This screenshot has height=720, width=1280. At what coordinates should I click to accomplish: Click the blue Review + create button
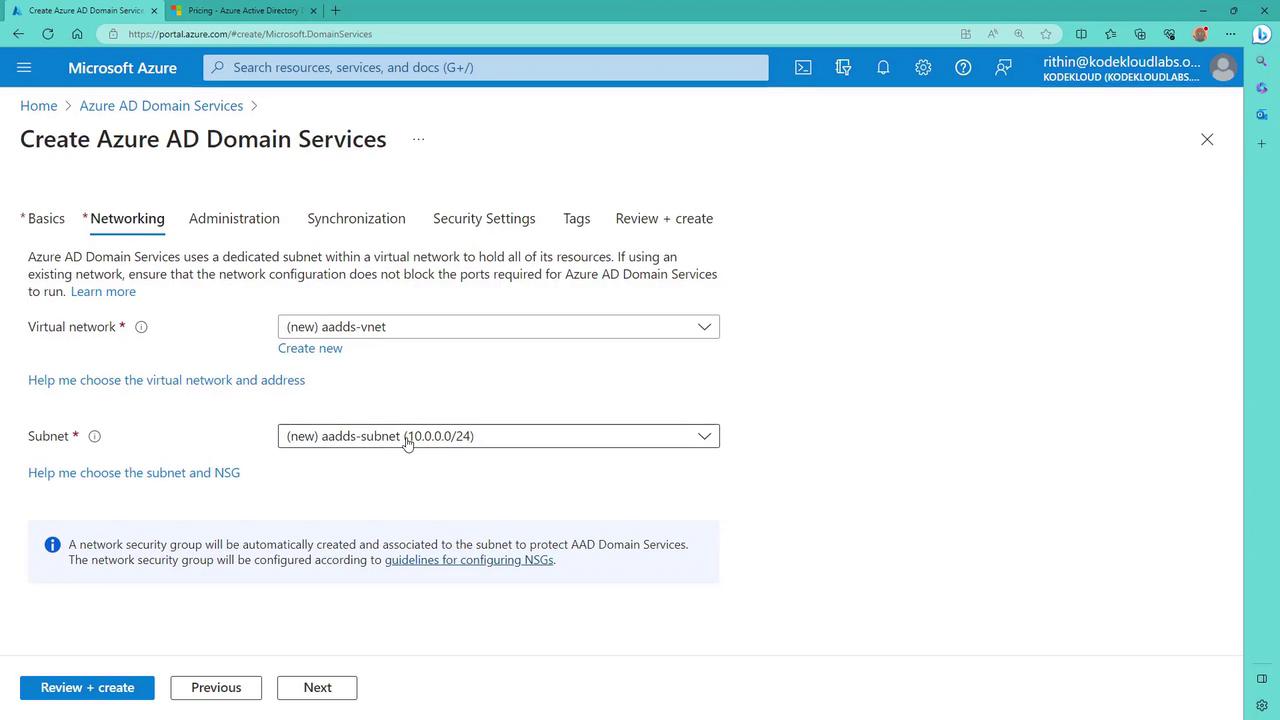pos(87,688)
